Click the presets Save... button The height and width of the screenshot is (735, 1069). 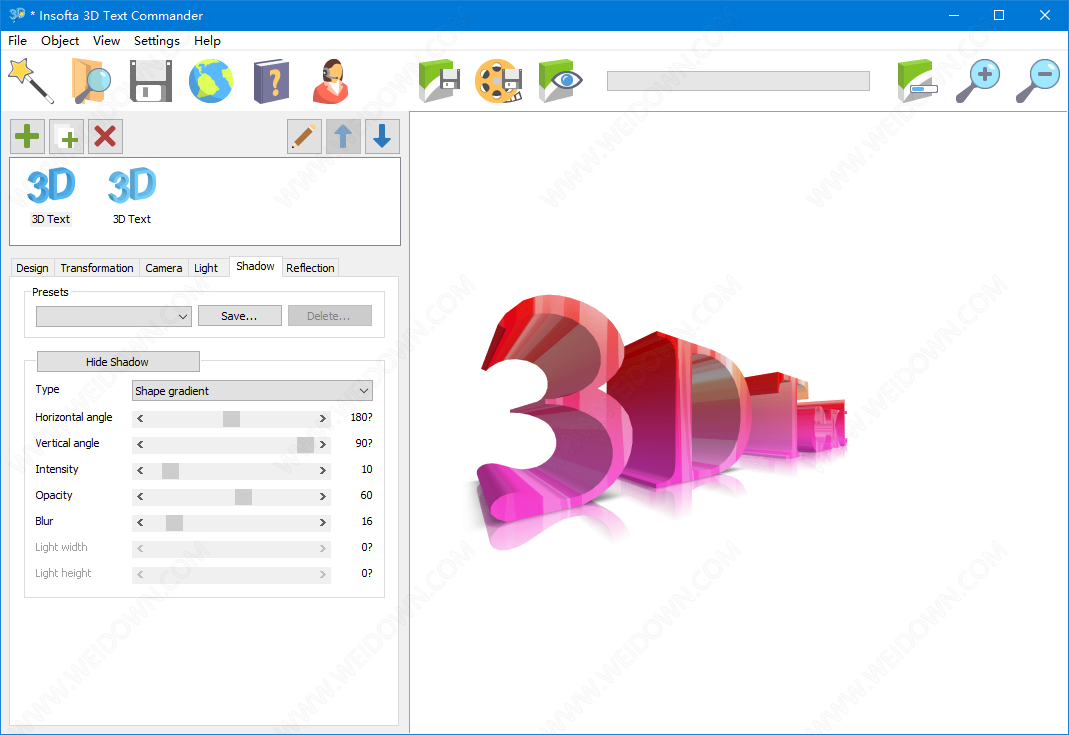coord(240,316)
